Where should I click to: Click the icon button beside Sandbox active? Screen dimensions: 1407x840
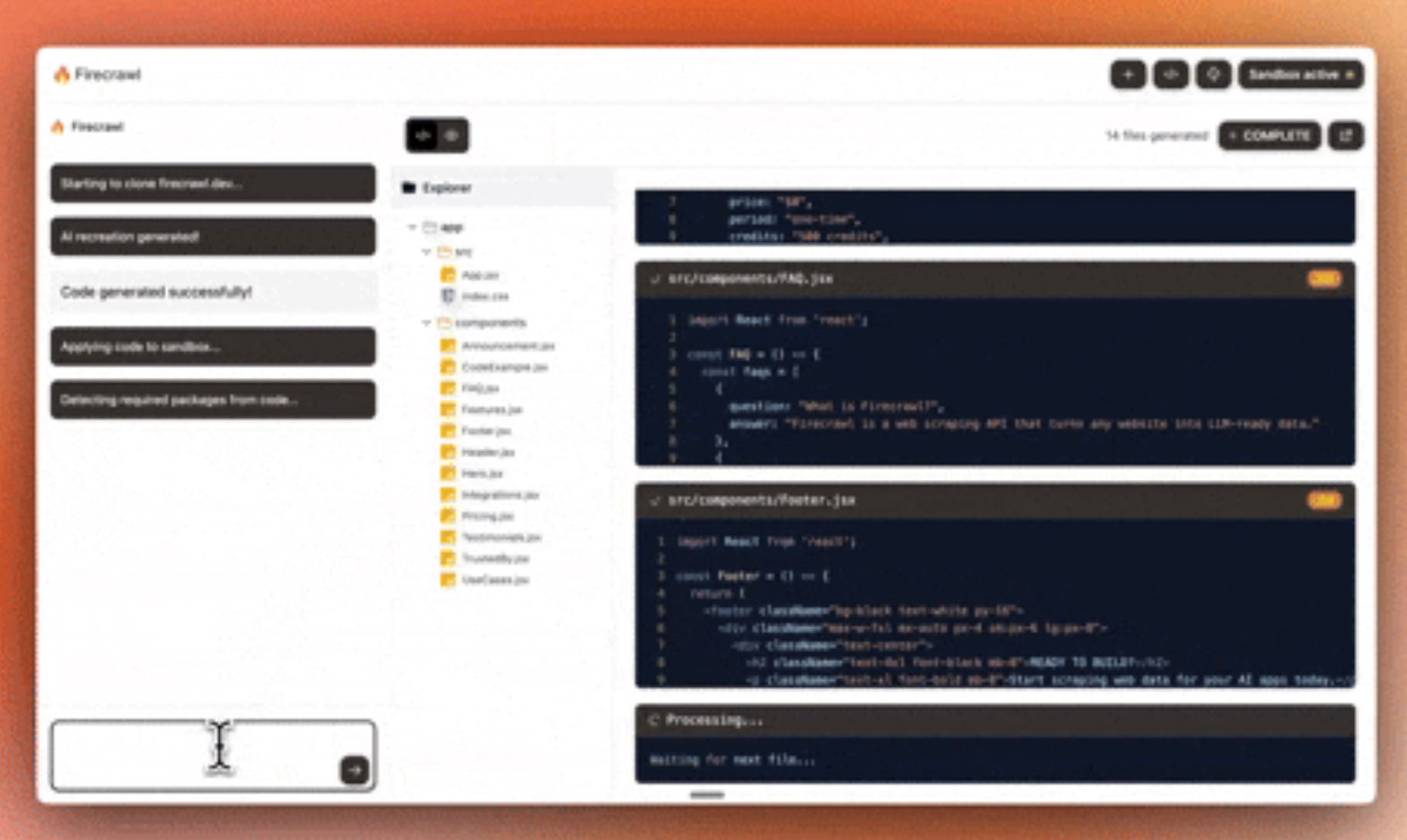click(1213, 74)
